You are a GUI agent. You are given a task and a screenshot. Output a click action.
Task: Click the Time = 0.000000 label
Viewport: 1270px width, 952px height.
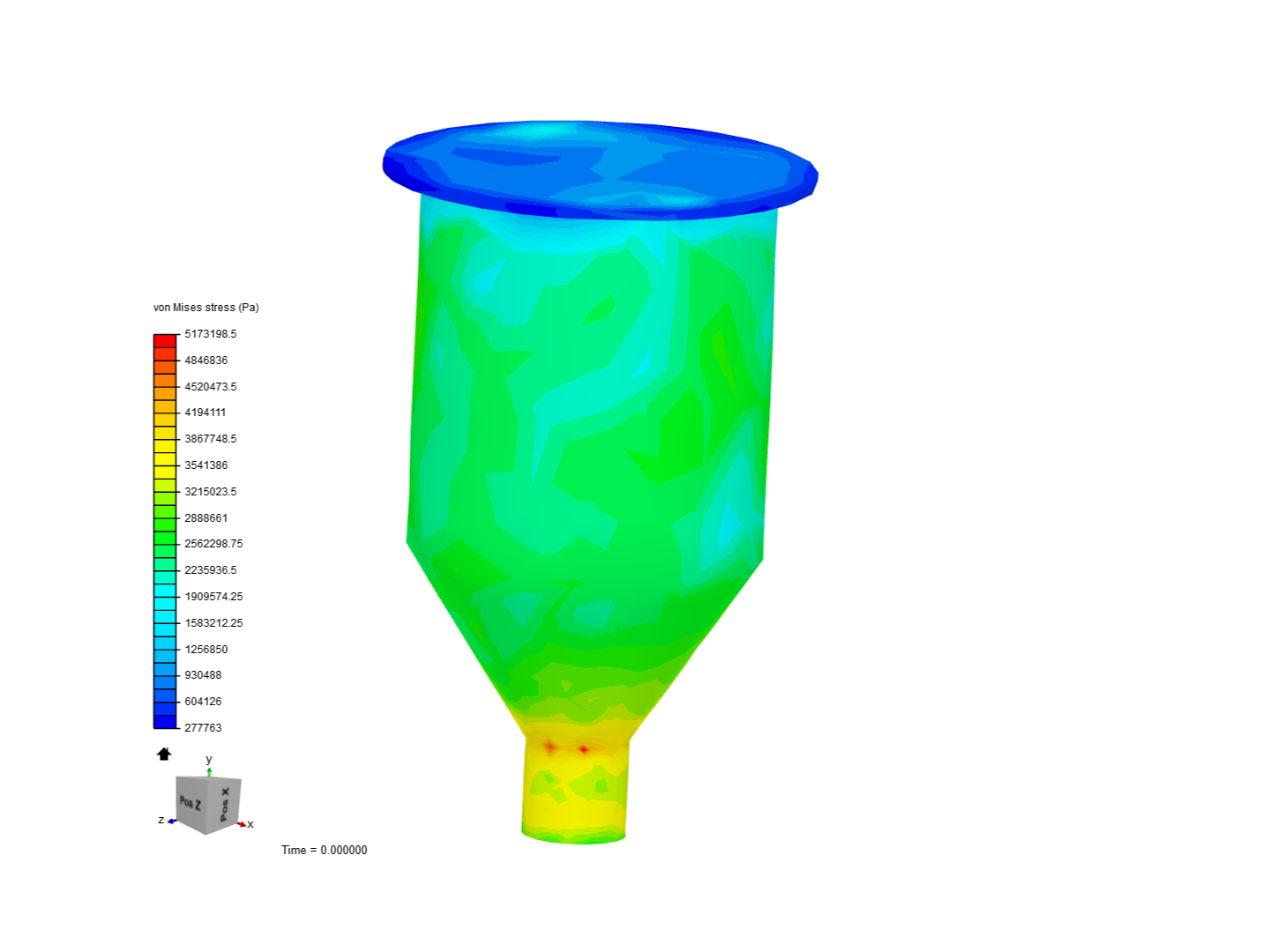tap(325, 851)
